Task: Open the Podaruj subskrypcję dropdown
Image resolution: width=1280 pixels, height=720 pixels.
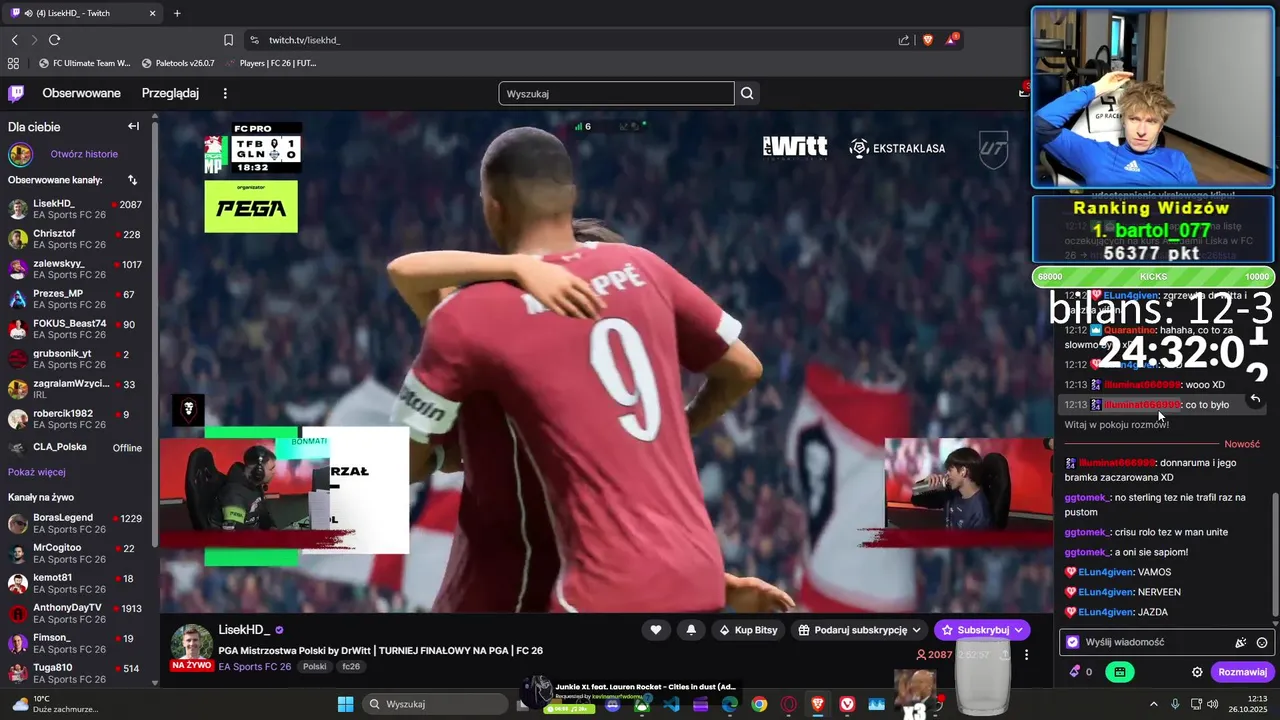Action: pos(860,630)
